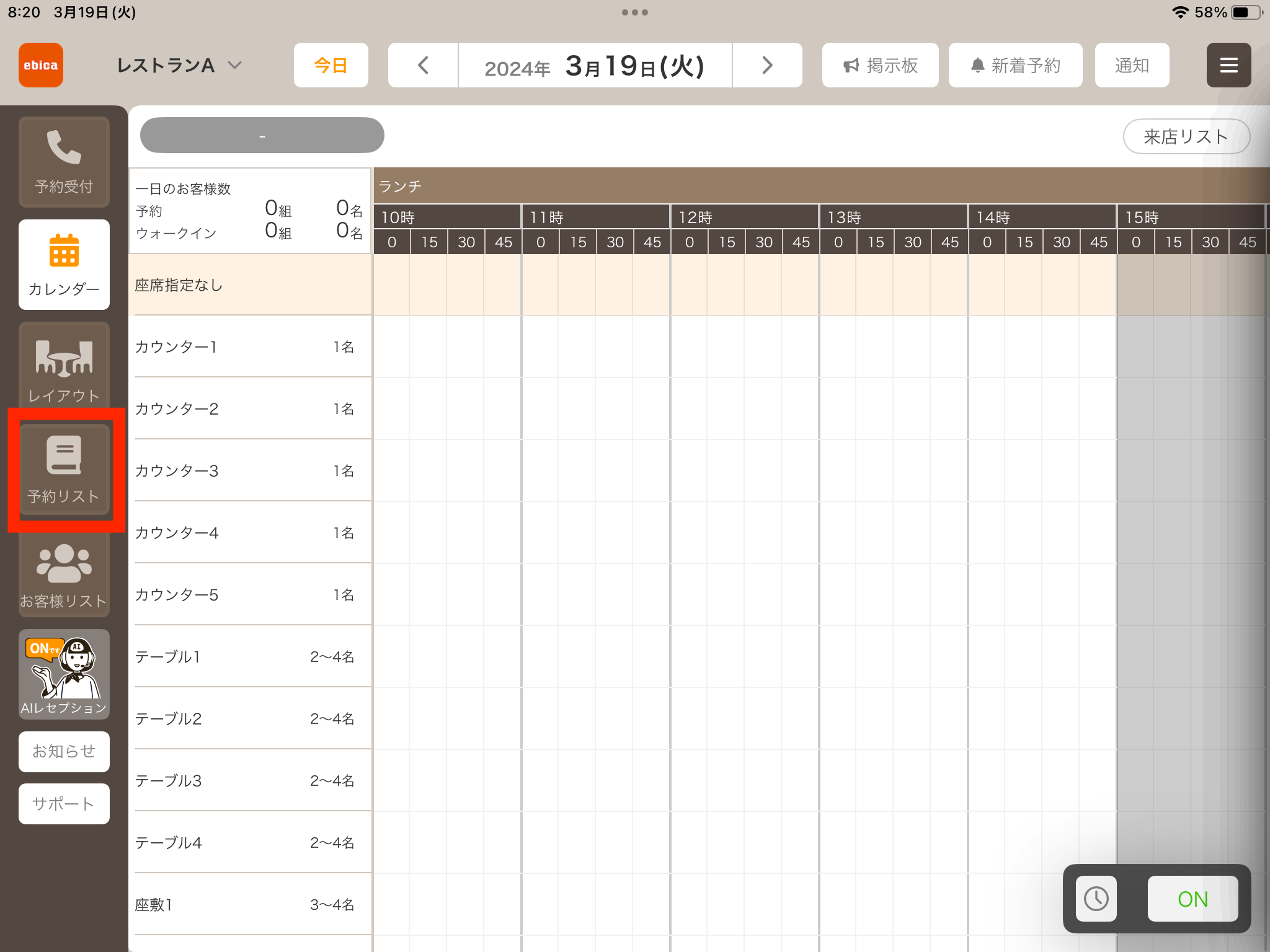Viewport: 1270px width, 952px height.
Task: Open お知らせ news
Action: click(x=64, y=751)
